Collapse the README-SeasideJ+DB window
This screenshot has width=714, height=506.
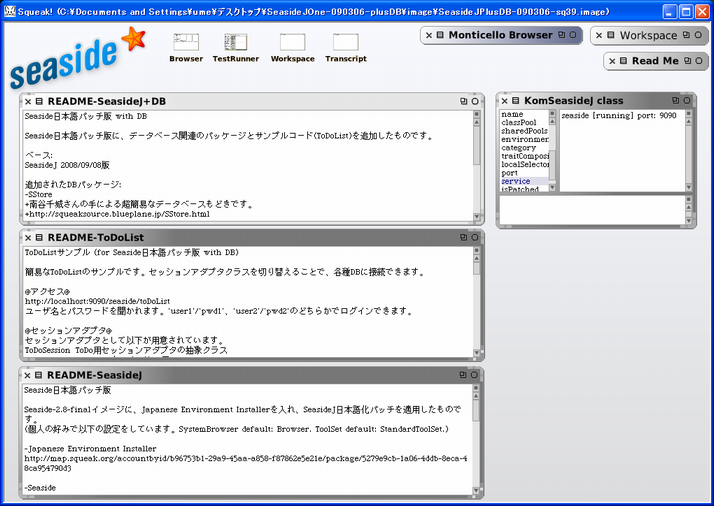coord(475,101)
